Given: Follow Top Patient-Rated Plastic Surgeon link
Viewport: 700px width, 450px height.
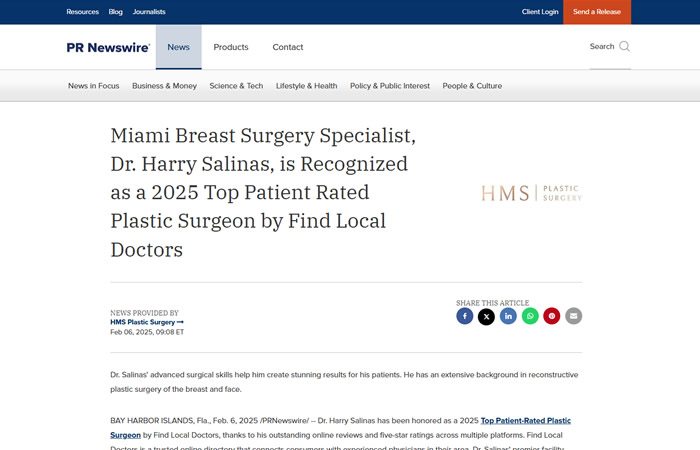Looking at the screenshot, I should [x=525, y=421].
